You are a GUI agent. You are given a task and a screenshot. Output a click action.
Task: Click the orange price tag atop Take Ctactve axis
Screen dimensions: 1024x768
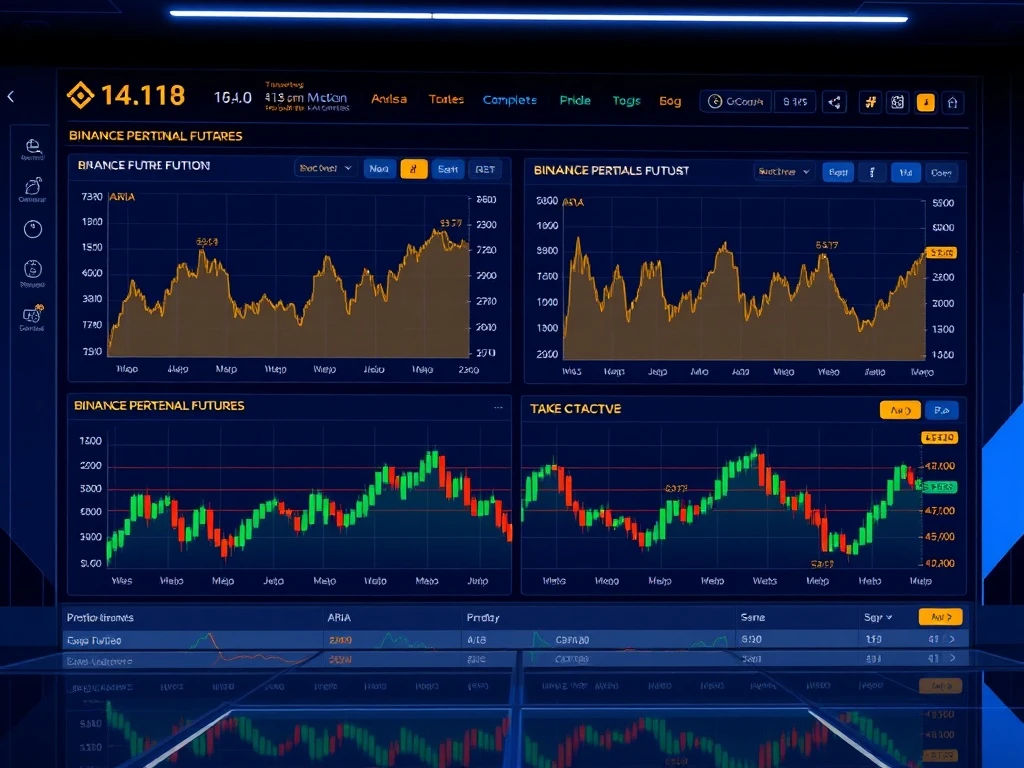939,438
